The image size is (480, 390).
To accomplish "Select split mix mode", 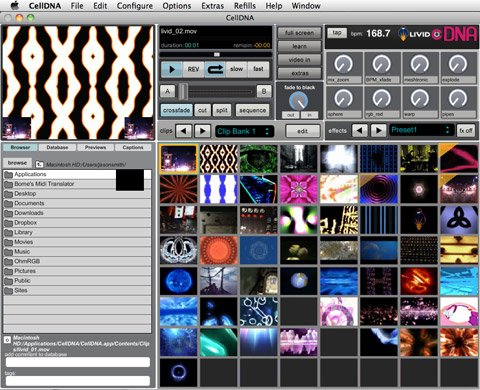I will coord(222,110).
